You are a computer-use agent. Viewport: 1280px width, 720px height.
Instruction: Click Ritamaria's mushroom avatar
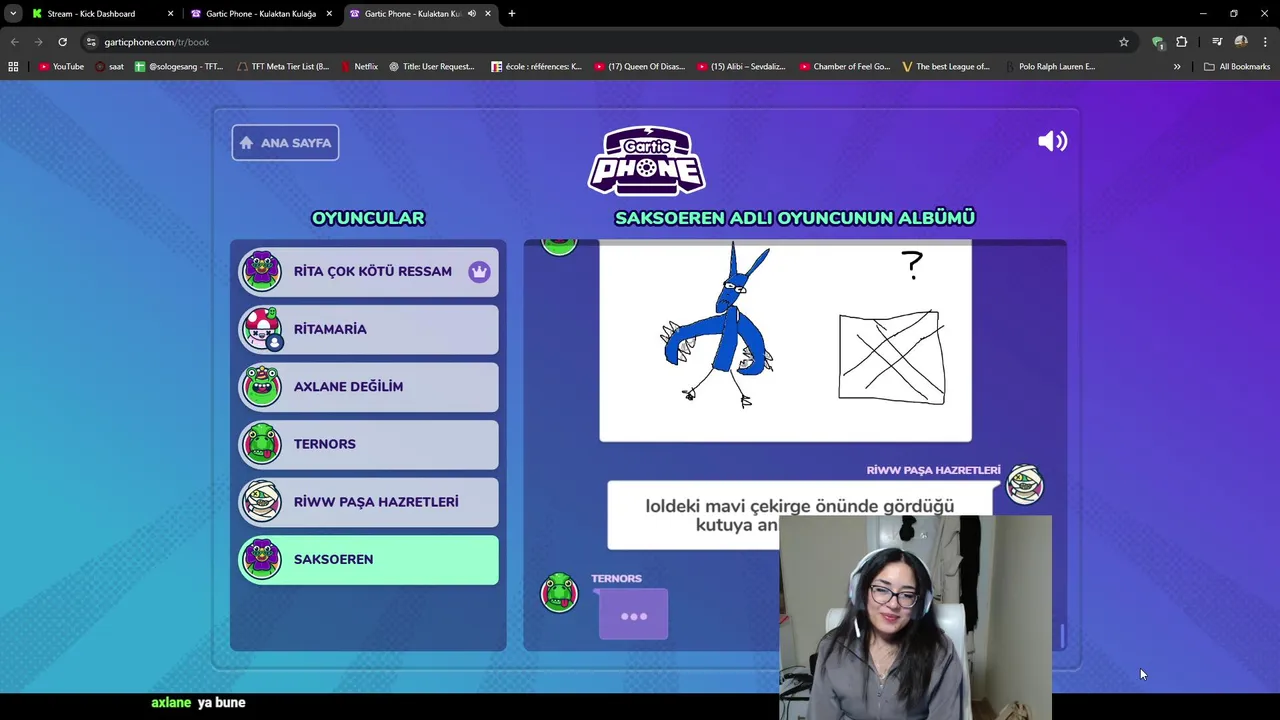(x=262, y=329)
